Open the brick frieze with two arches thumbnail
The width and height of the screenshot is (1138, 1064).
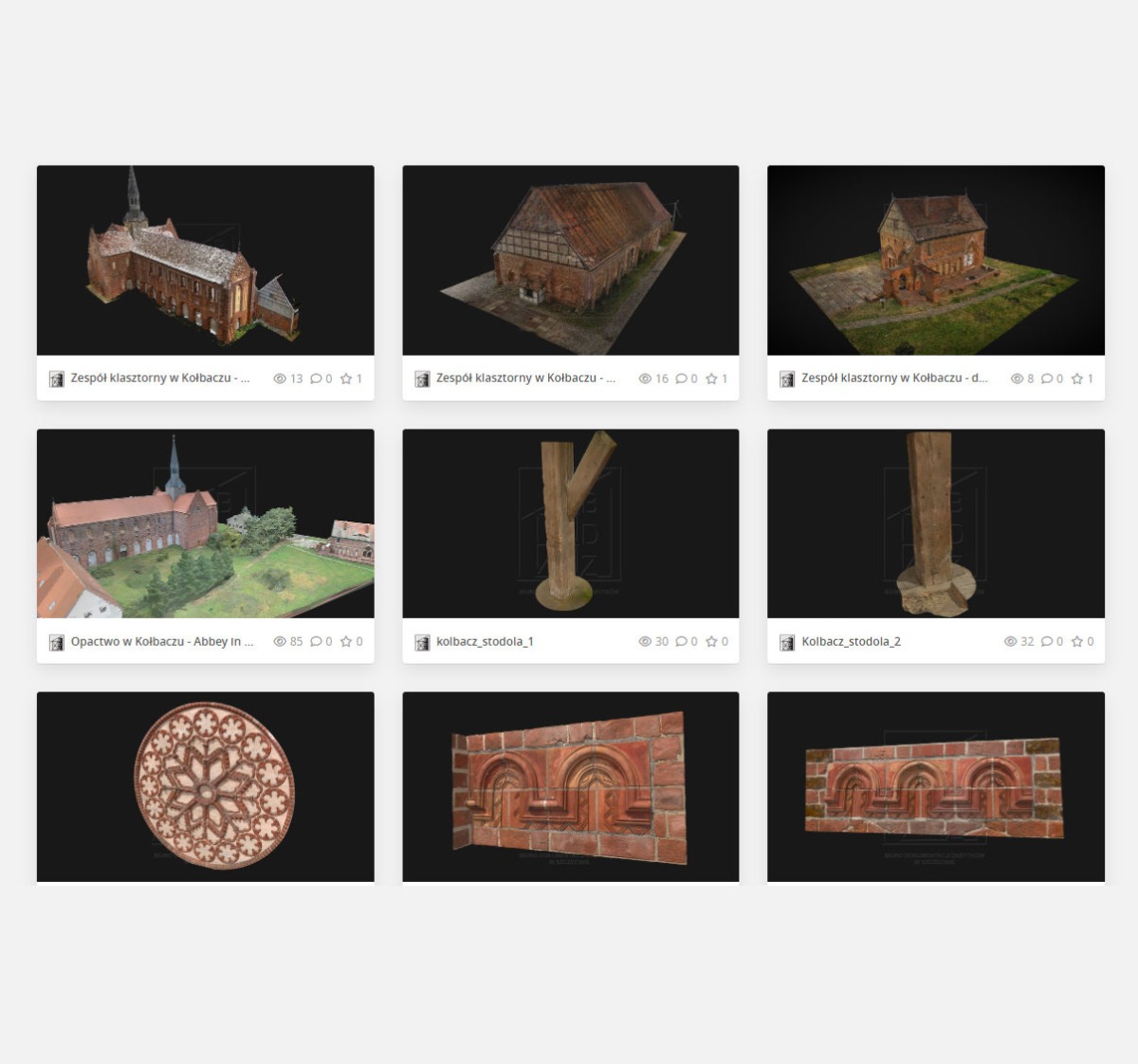pos(570,786)
